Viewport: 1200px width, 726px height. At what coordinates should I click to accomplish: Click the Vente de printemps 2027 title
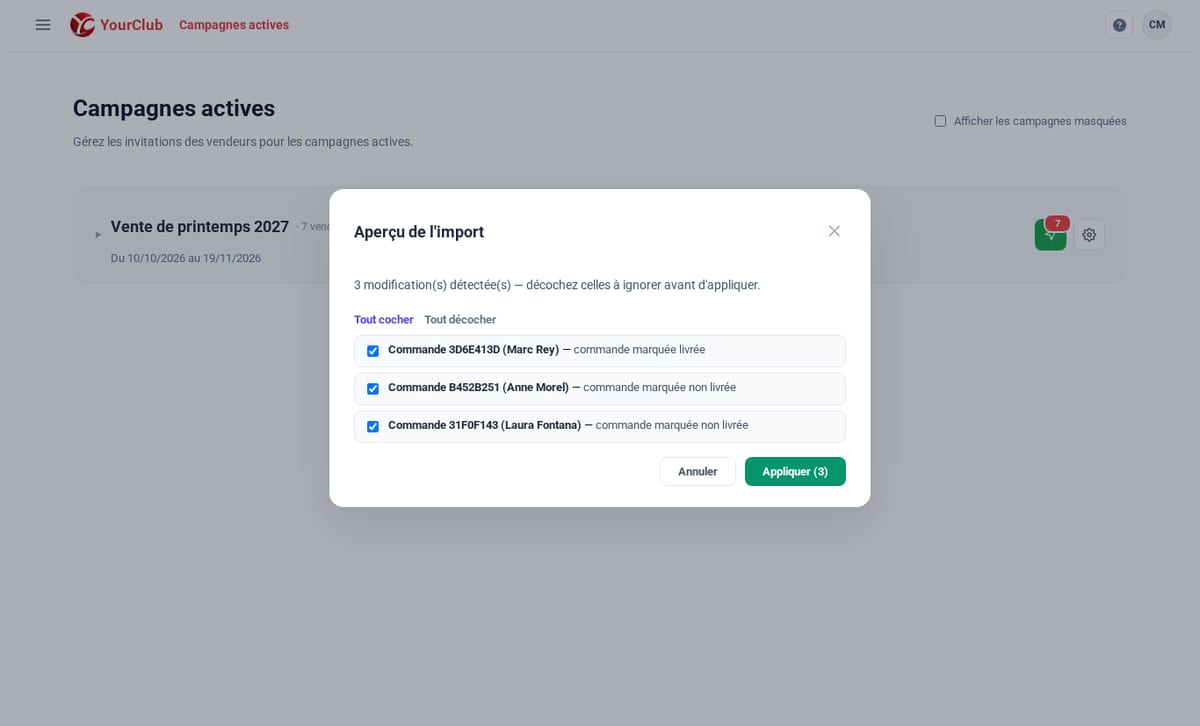(200, 227)
